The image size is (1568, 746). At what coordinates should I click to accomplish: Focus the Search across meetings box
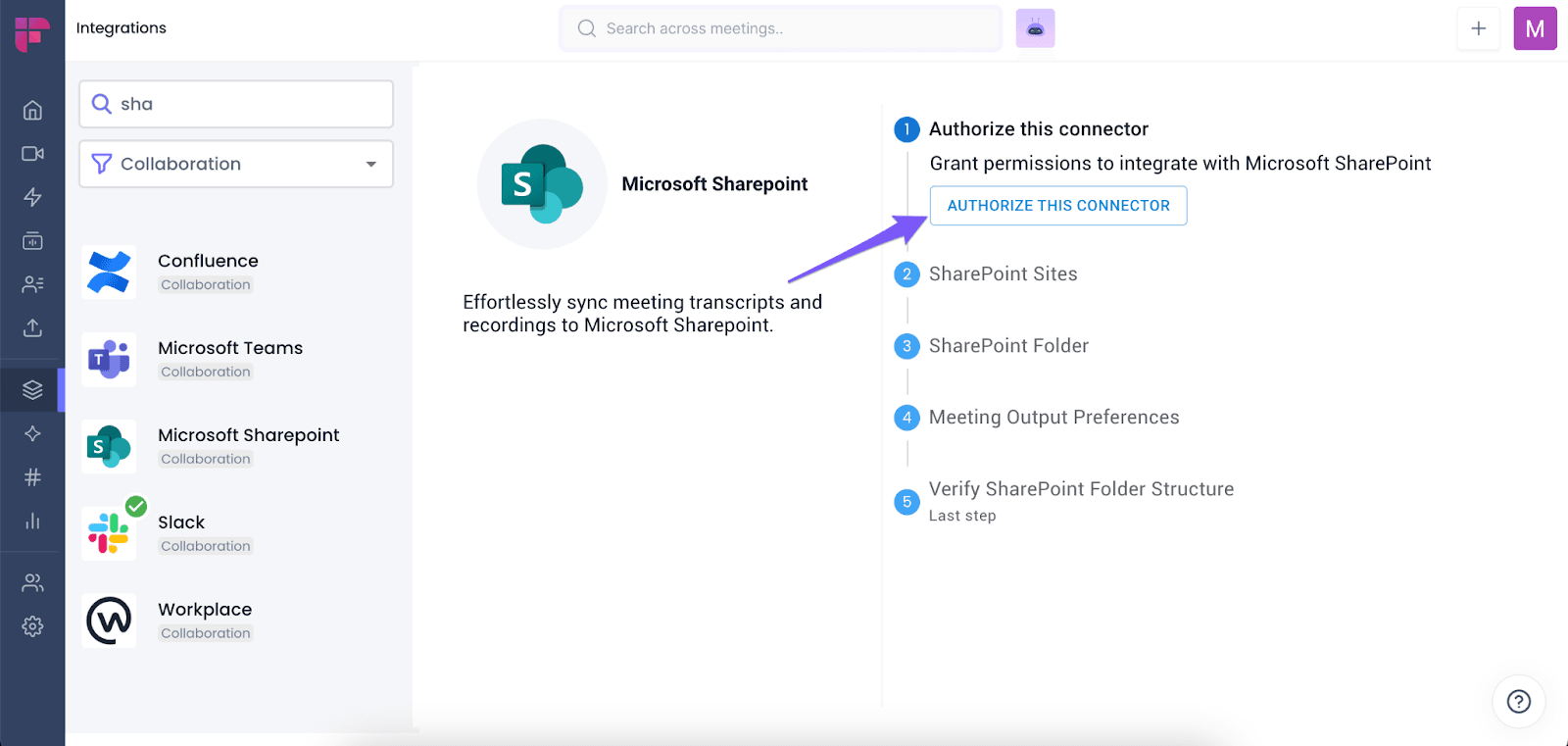click(781, 28)
